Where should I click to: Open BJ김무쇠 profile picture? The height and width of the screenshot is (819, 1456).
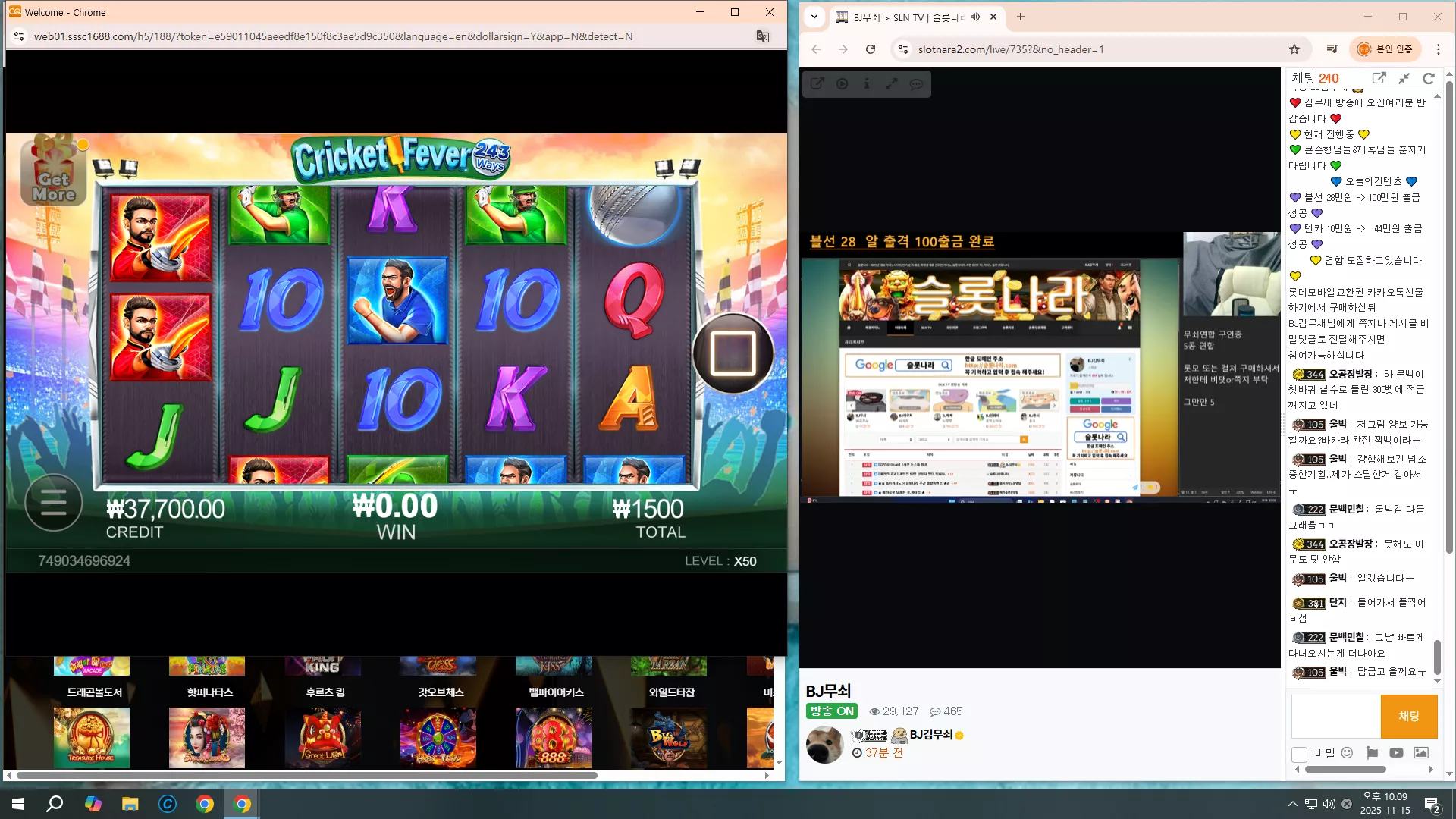(824, 745)
